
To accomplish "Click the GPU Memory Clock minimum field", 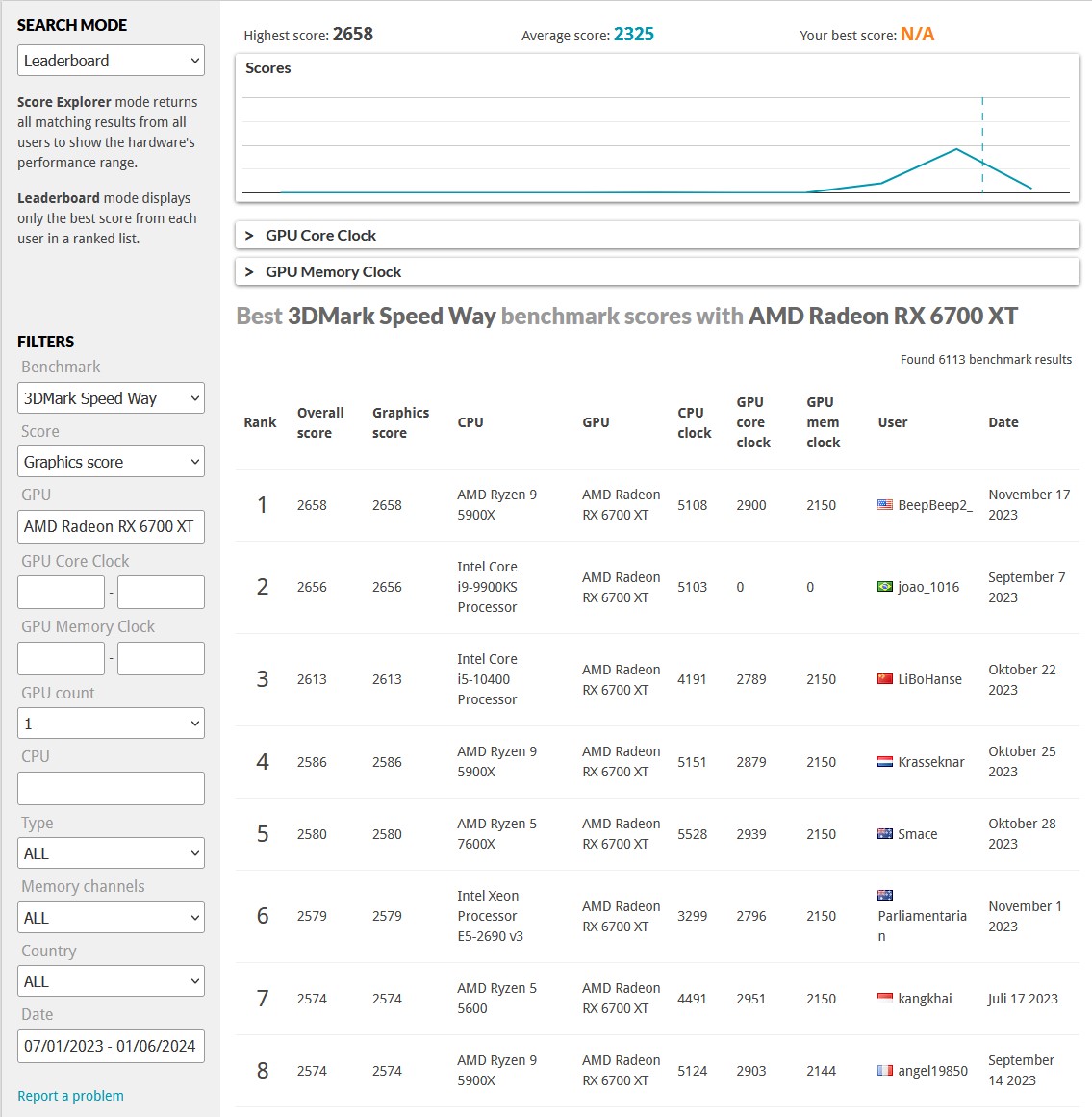I will pos(62,658).
